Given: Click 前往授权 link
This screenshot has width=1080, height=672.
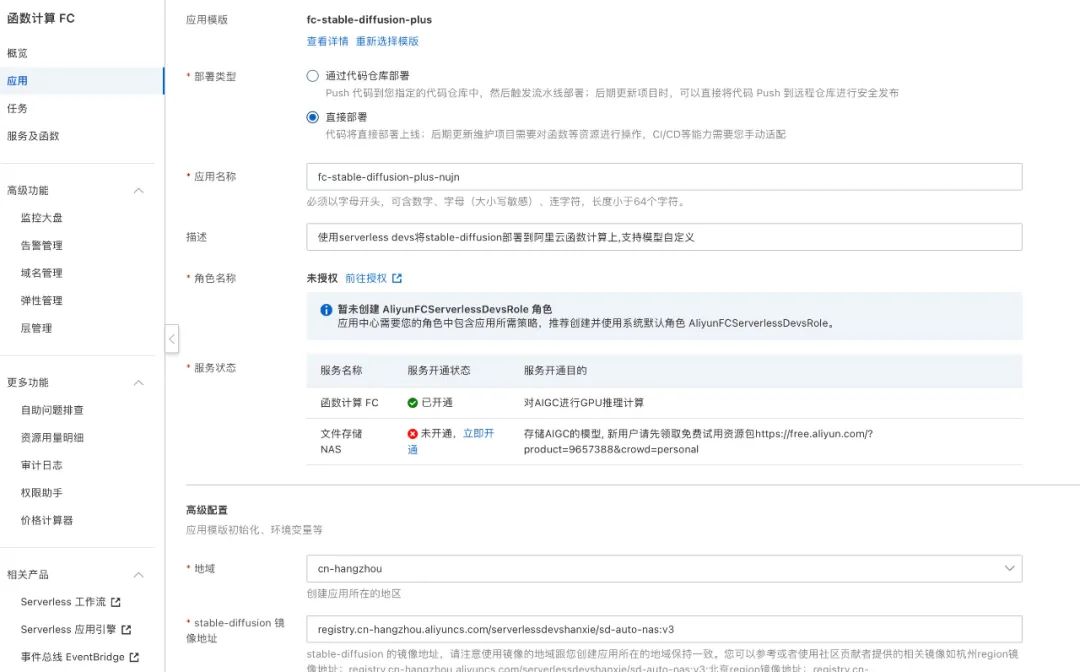Looking at the screenshot, I should click(366, 278).
